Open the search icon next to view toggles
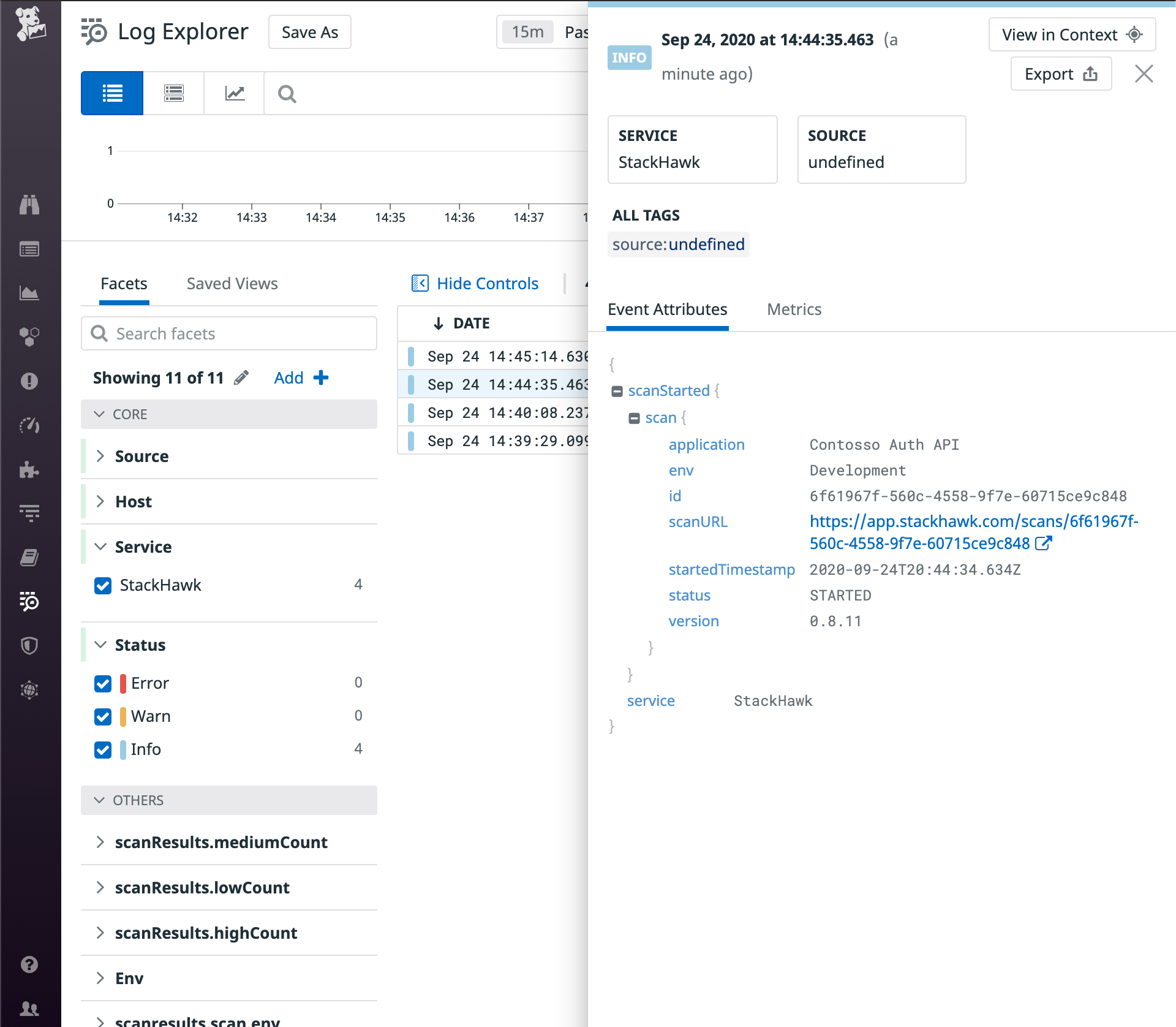Screen dimensions: 1176x1027 click(286, 94)
